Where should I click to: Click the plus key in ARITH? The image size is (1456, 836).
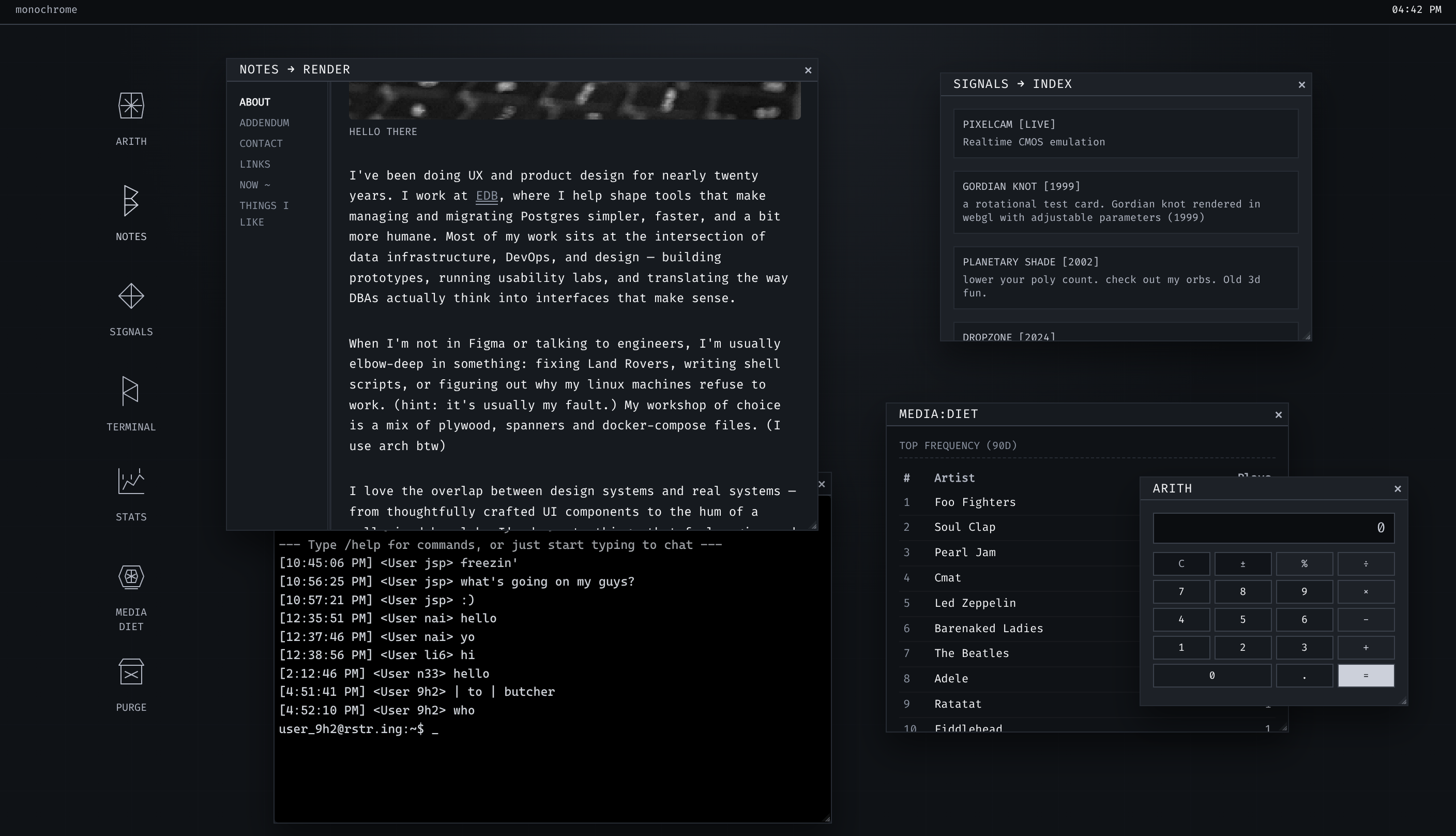pyautogui.click(x=1366, y=648)
